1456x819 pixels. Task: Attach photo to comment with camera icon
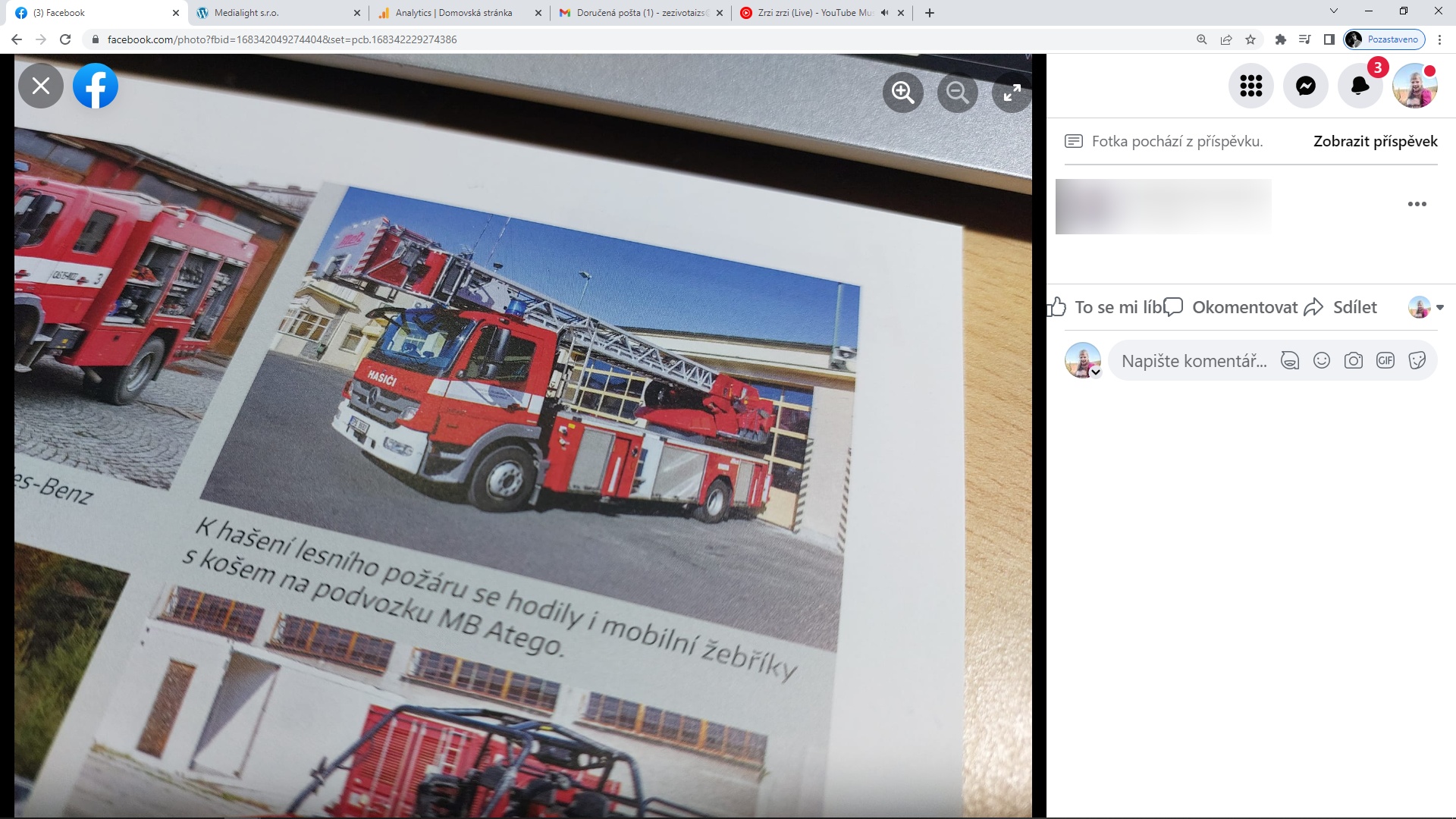(x=1354, y=361)
